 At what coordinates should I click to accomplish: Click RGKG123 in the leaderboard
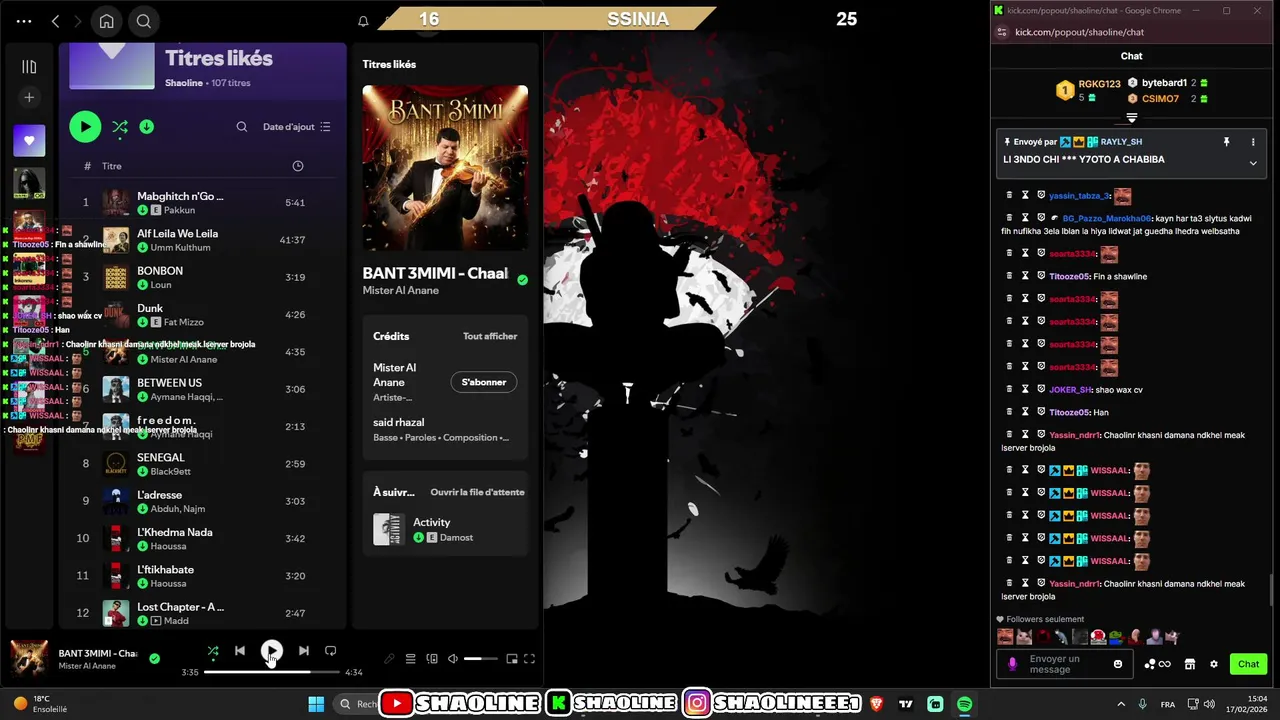click(1099, 84)
